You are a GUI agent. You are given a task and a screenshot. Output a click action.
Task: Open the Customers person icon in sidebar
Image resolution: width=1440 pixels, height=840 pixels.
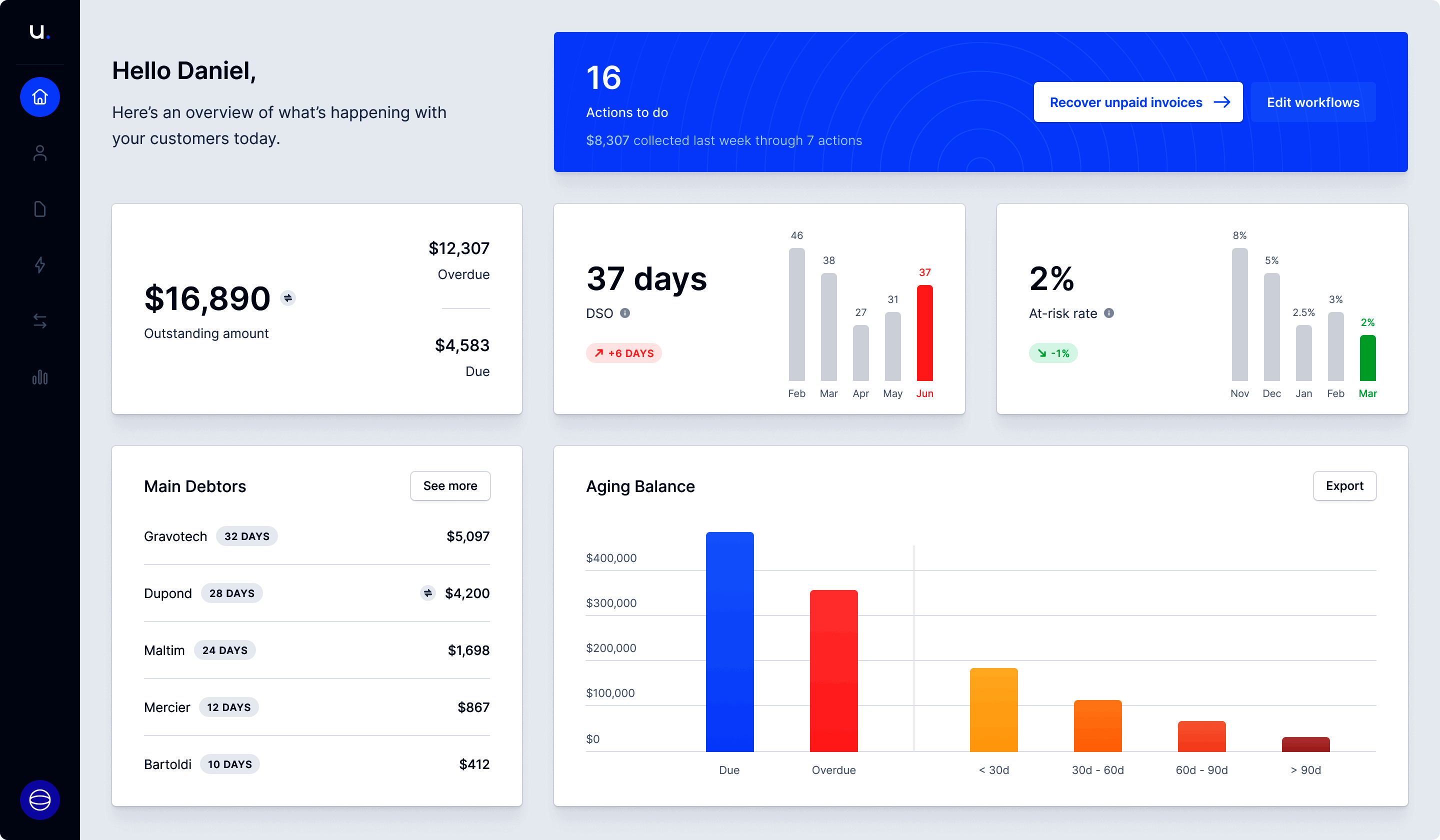[x=39, y=153]
